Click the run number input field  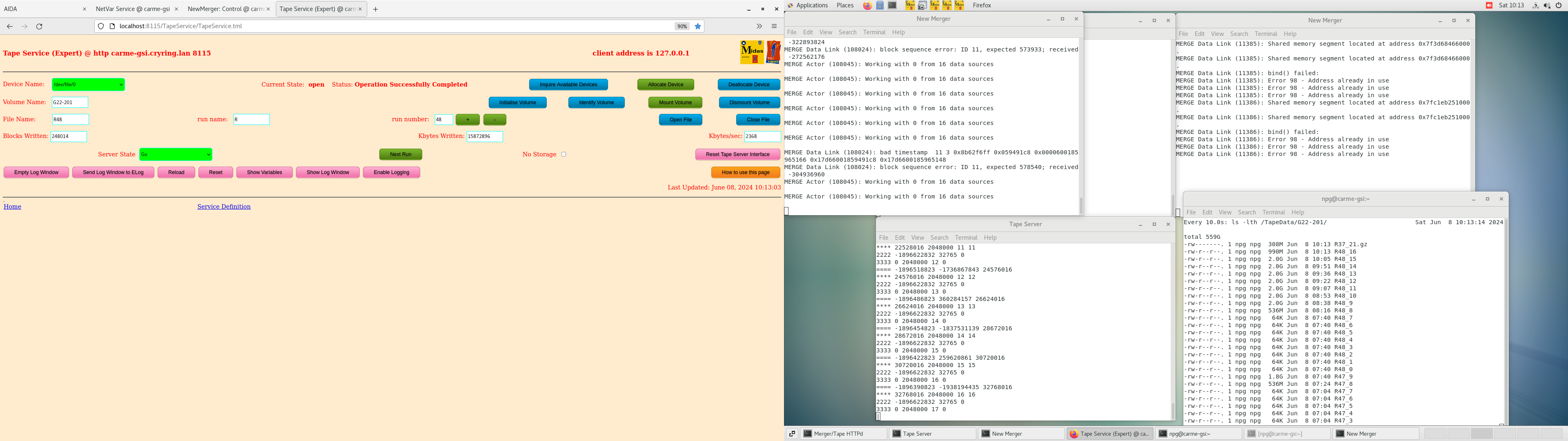444,119
